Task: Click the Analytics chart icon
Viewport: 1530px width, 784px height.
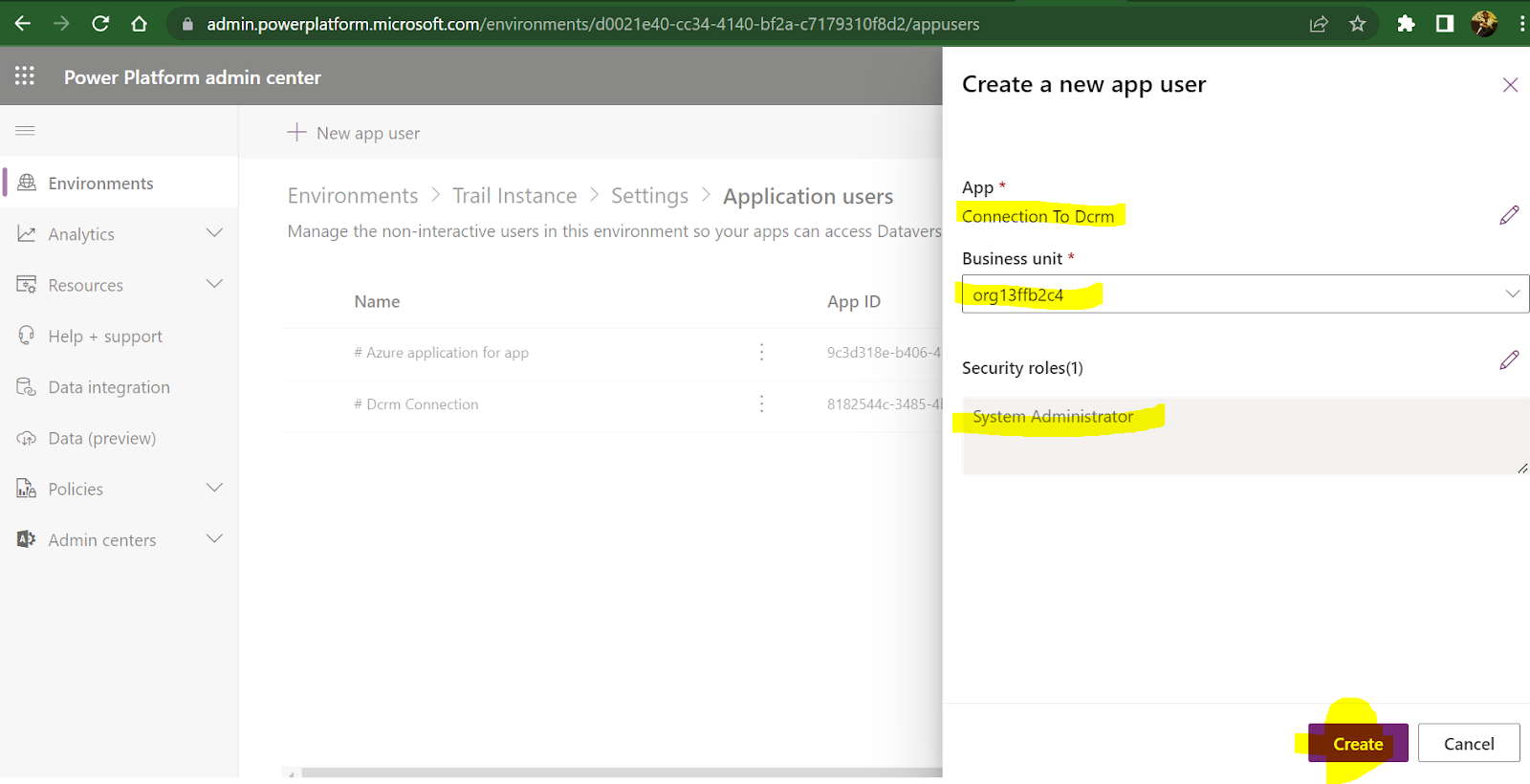Action: coord(27,234)
